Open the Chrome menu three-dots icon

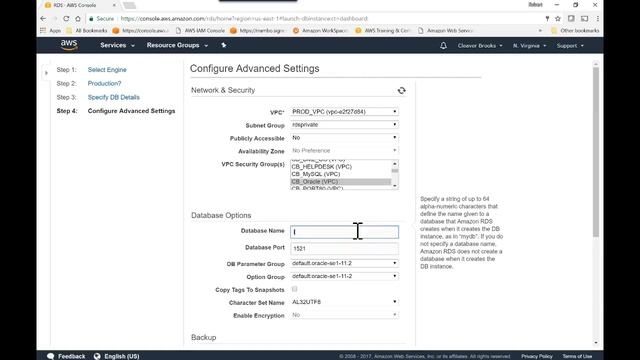point(598,19)
